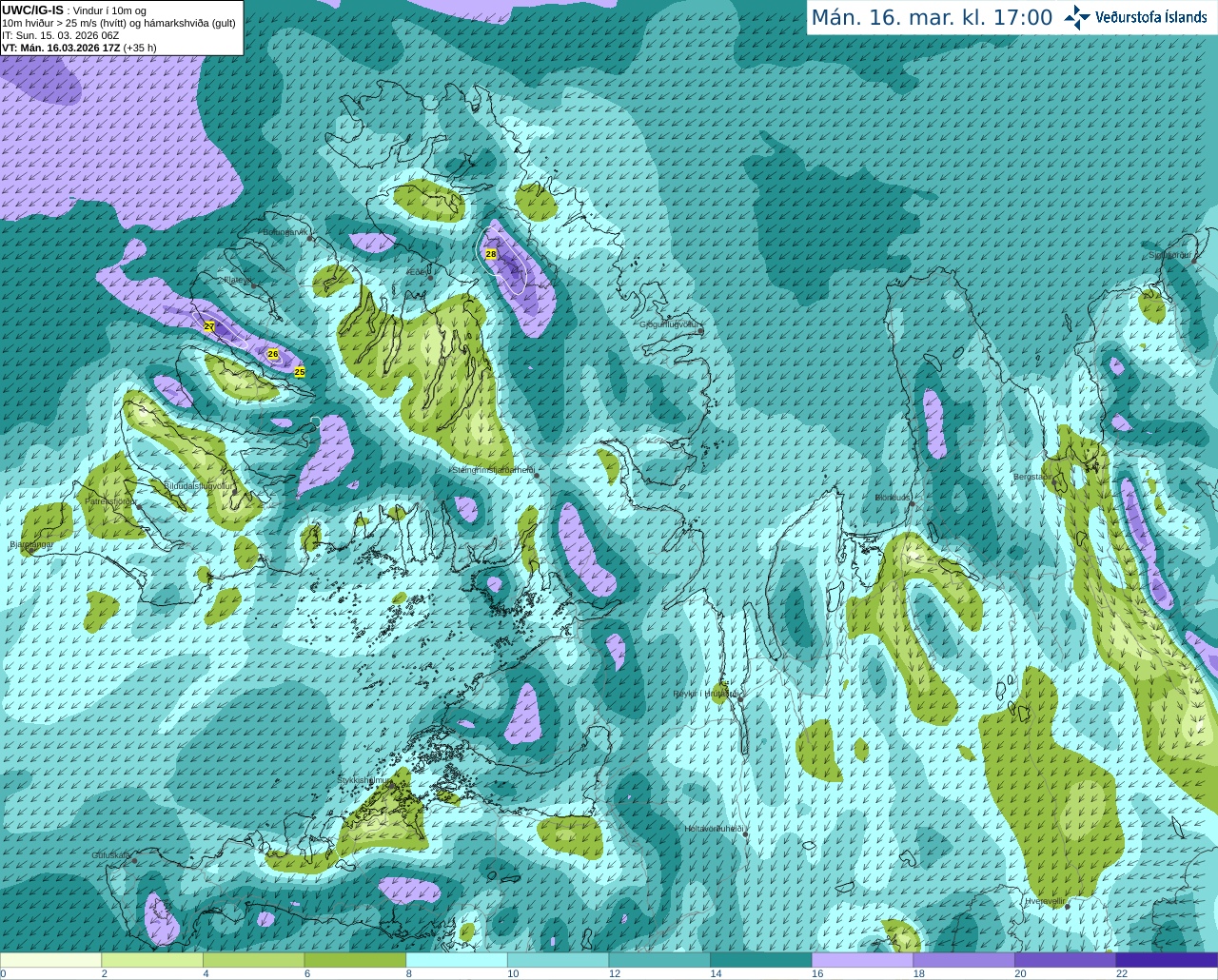The width and height of the screenshot is (1218, 980).
Task: Click the Steingrímsfjarðarheiði station label
Action: click(x=492, y=470)
